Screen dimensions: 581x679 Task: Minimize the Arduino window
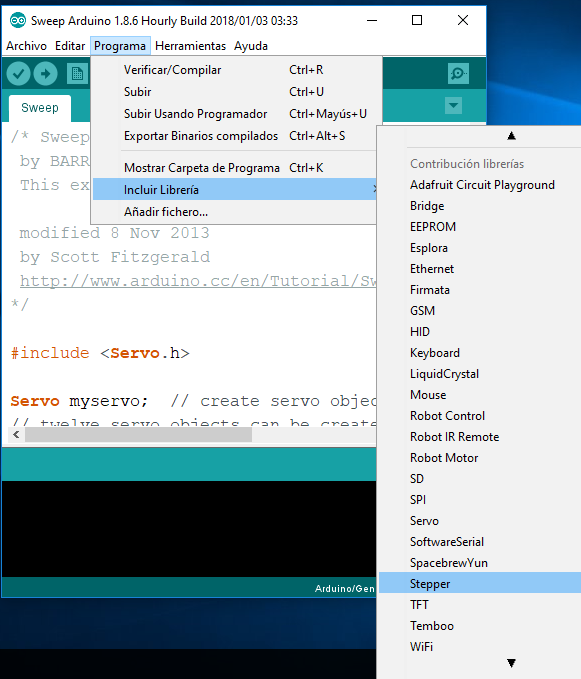tap(372, 20)
